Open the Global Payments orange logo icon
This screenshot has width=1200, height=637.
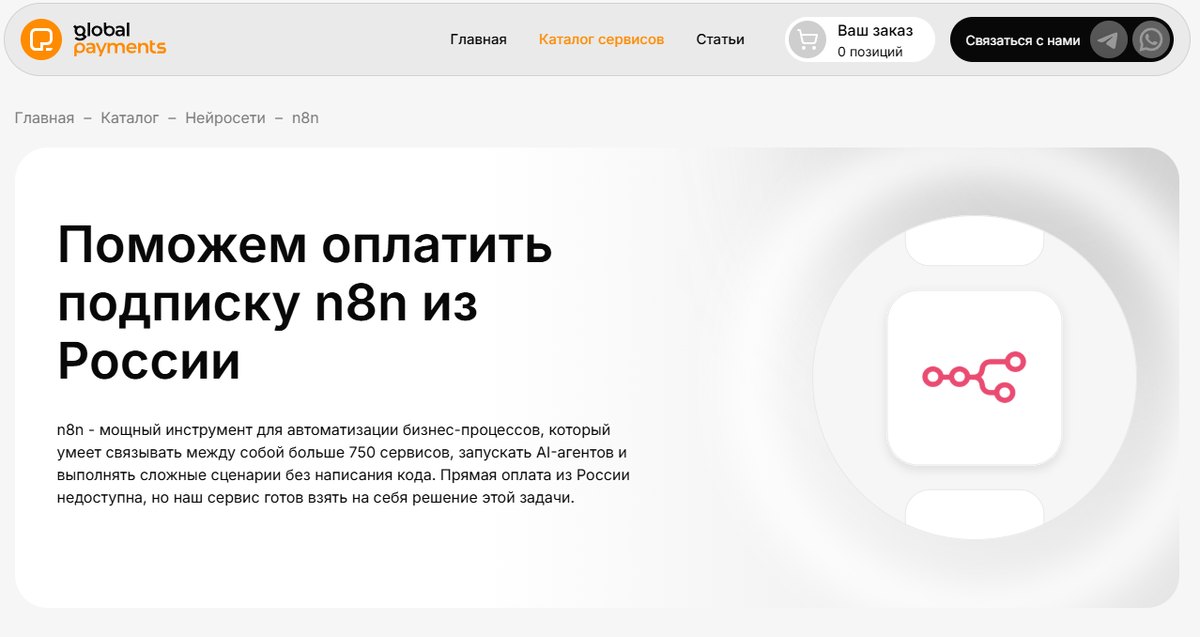click(x=42, y=40)
